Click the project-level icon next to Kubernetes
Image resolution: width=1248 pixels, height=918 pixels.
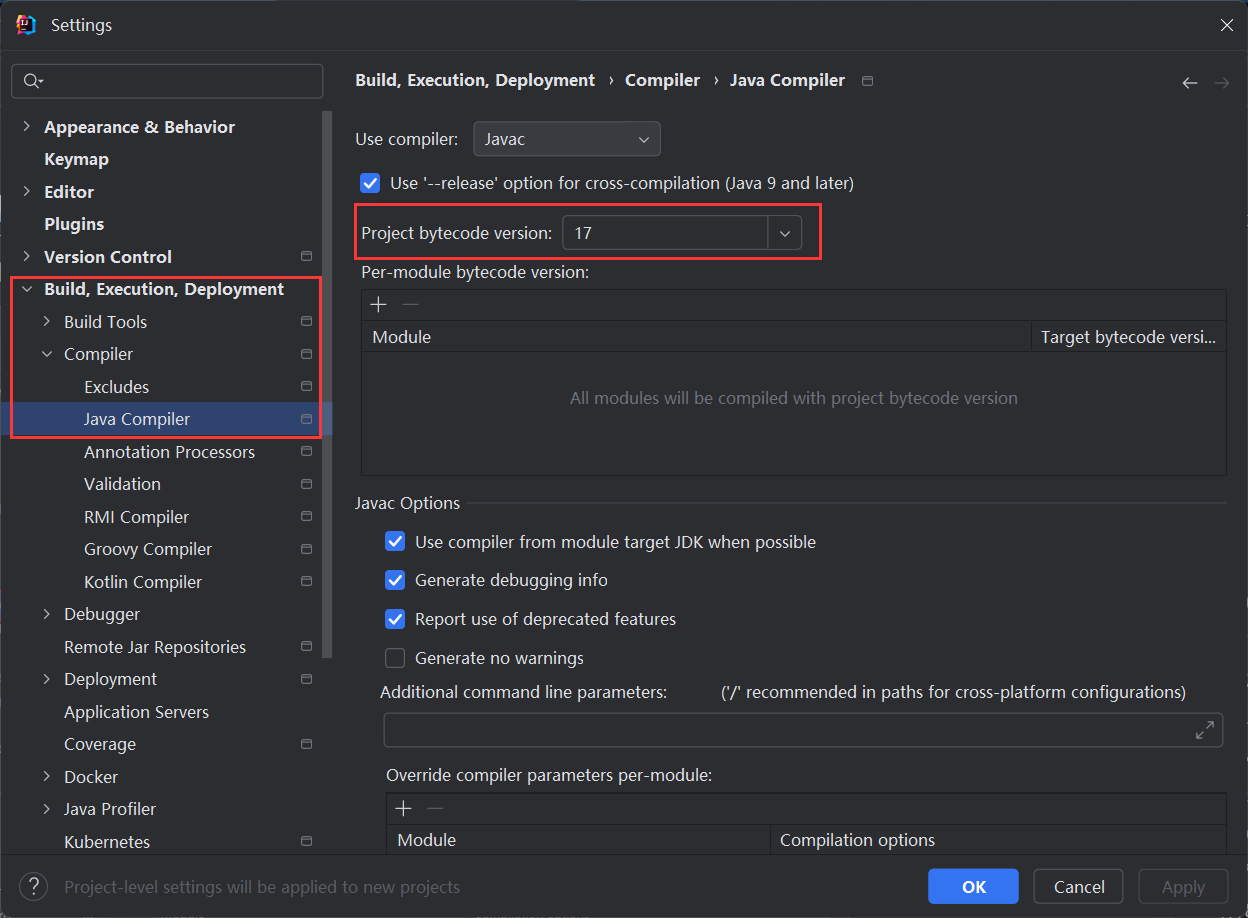pyautogui.click(x=306, y=842)
